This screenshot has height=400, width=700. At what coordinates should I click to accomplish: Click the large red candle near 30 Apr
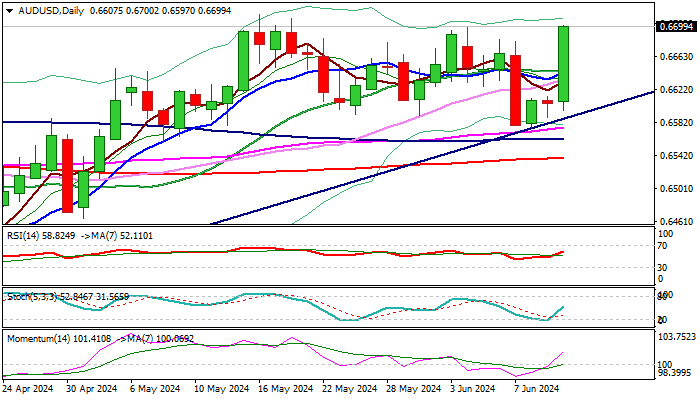click(x=68, y=175)
